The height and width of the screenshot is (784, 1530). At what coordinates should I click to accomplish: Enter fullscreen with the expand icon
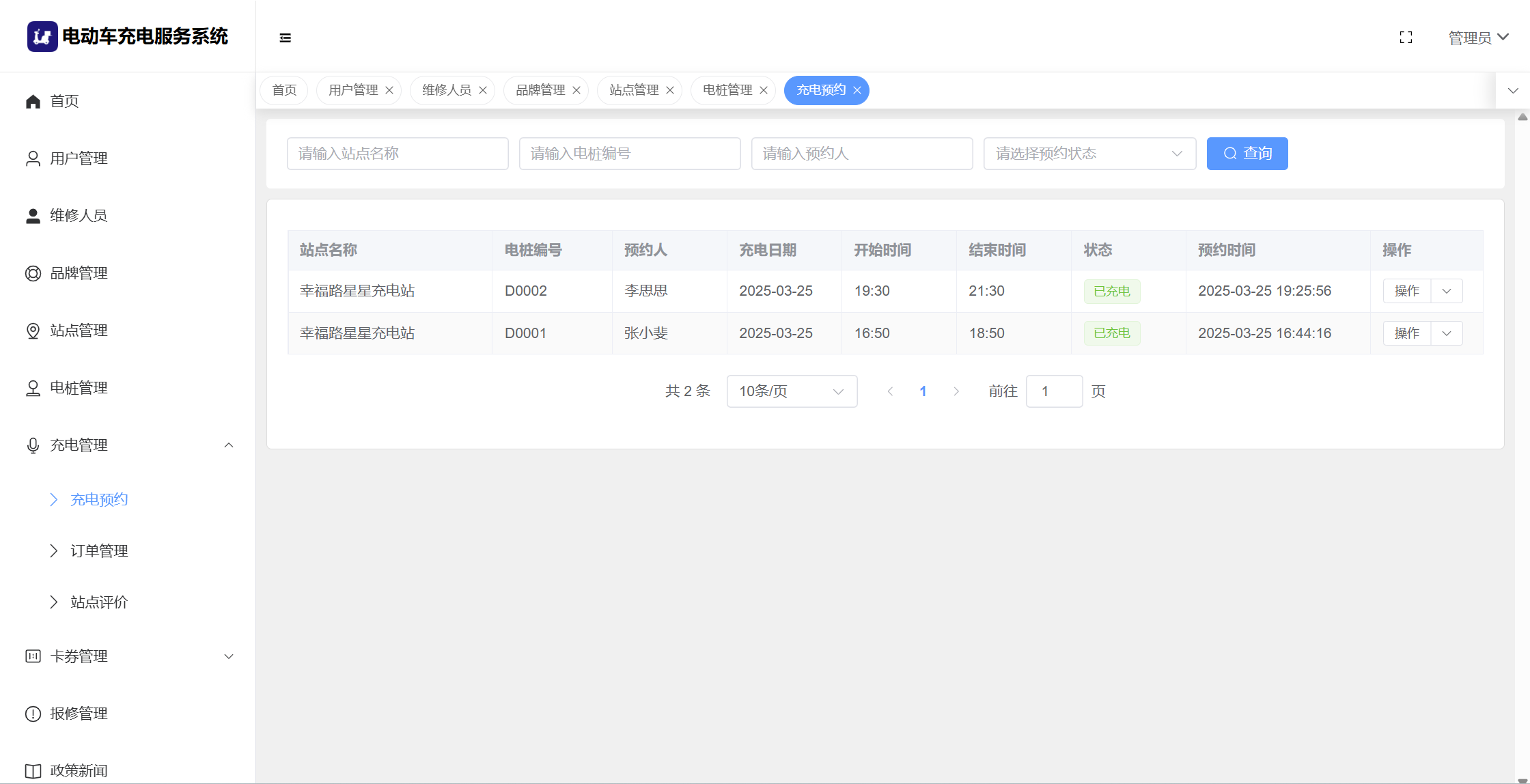point(1406,38)
